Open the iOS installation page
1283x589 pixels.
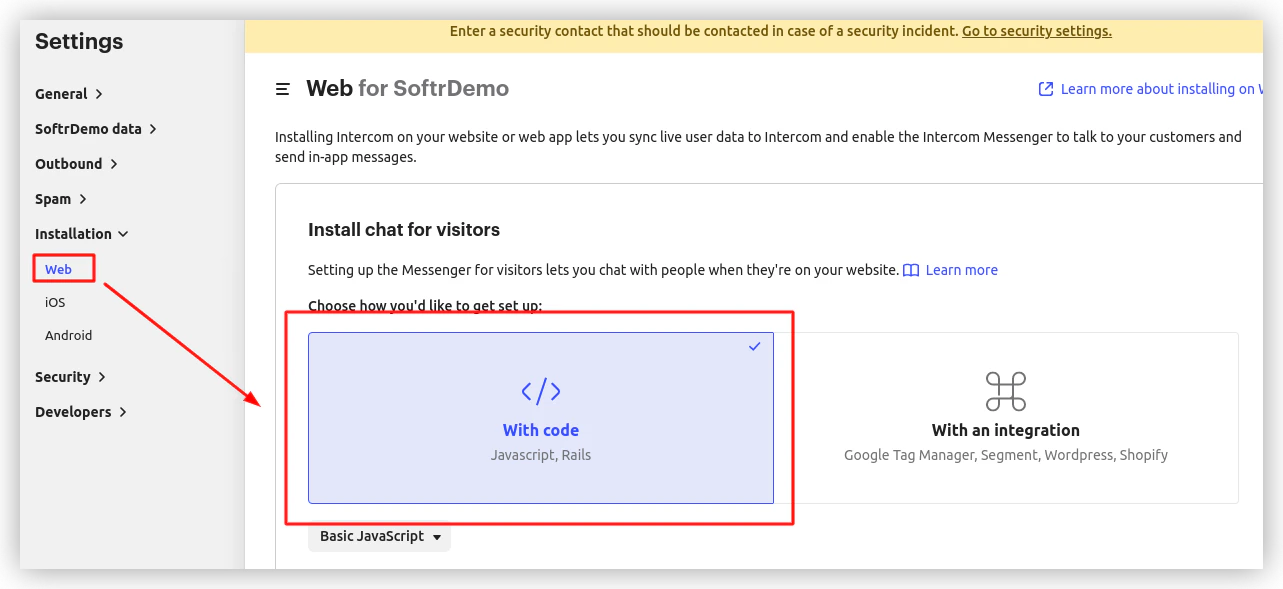[x=55, y=302]
